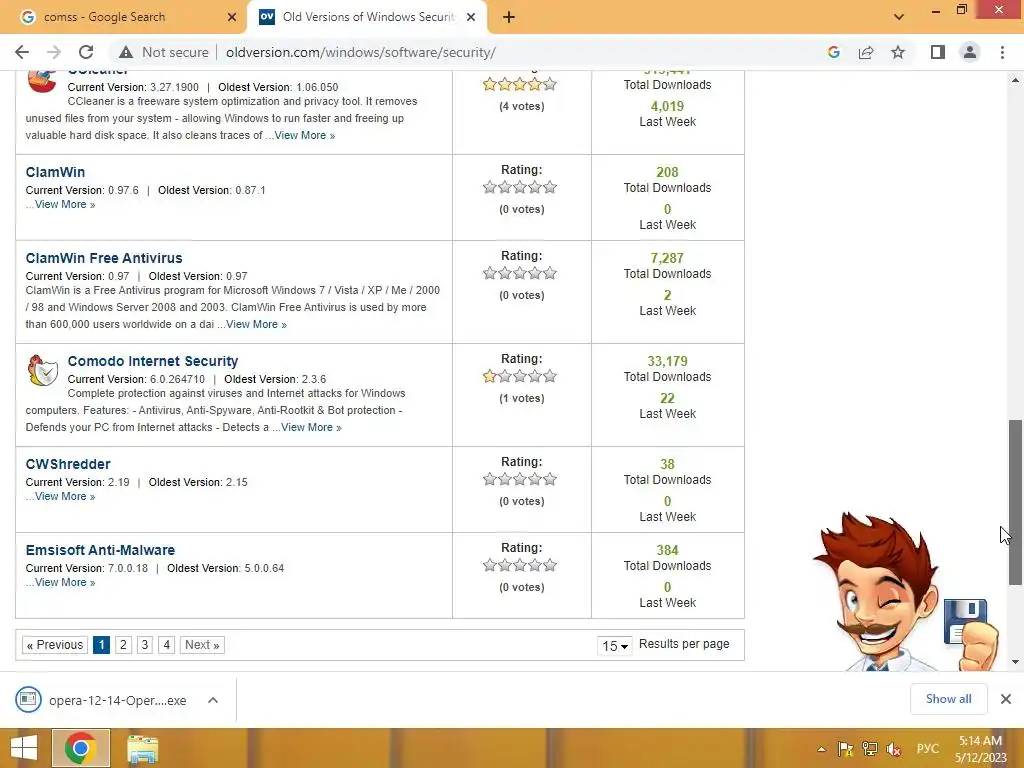Open the 15 results per page dropdown

[x=615, y=646]
